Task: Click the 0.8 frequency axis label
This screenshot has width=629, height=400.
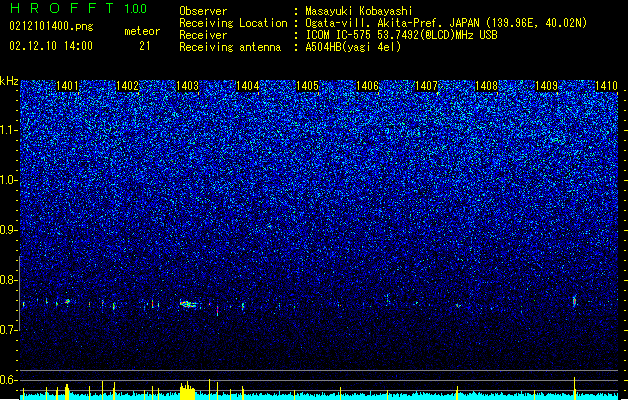Action: tap(9, 280)
